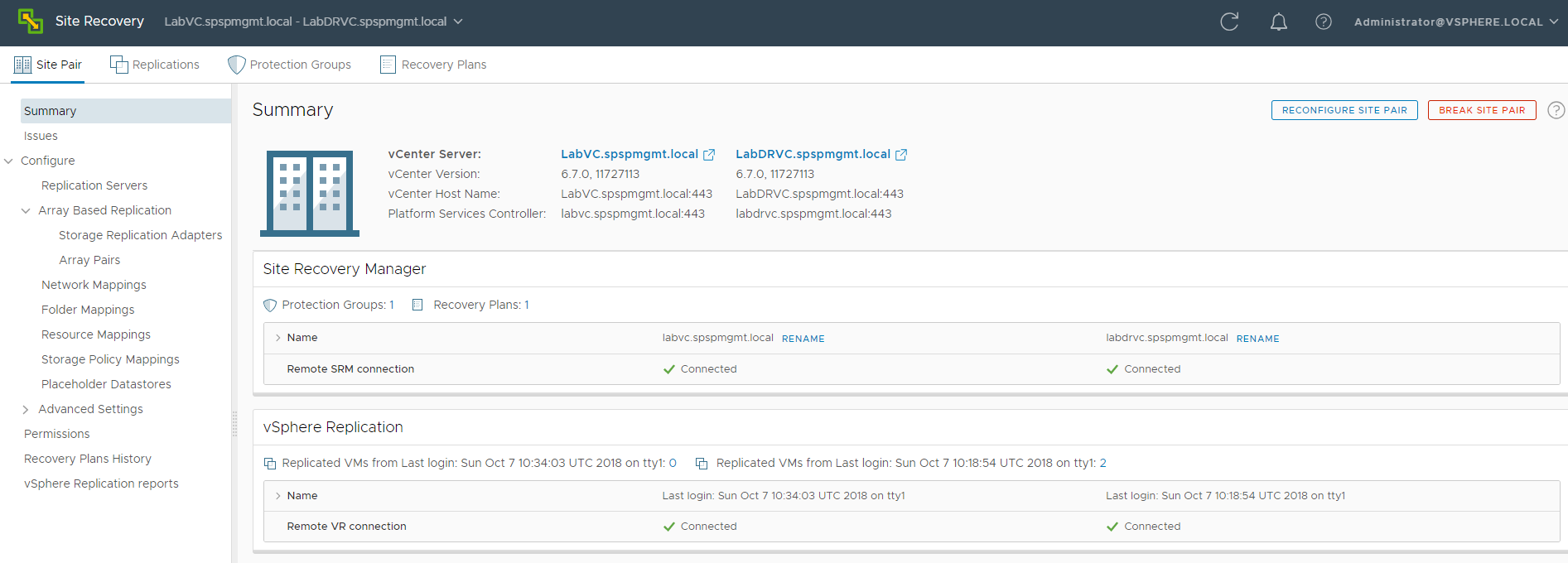Viewport: 1568px width, 563px height.
Task: Click the site pair buildings image
Action: [x=310, y=194]
